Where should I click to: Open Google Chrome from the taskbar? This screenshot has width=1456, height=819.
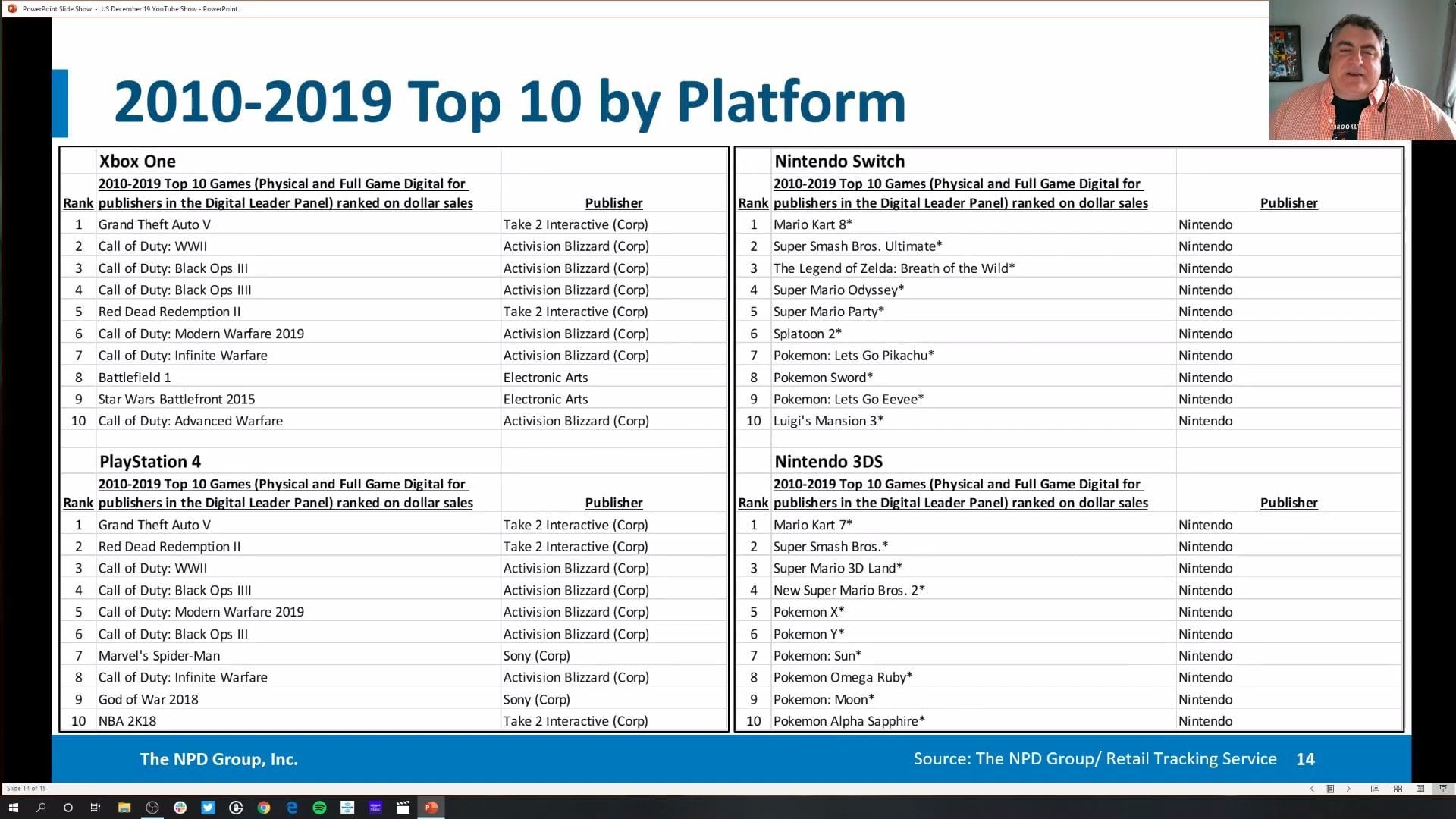[264, 808]
